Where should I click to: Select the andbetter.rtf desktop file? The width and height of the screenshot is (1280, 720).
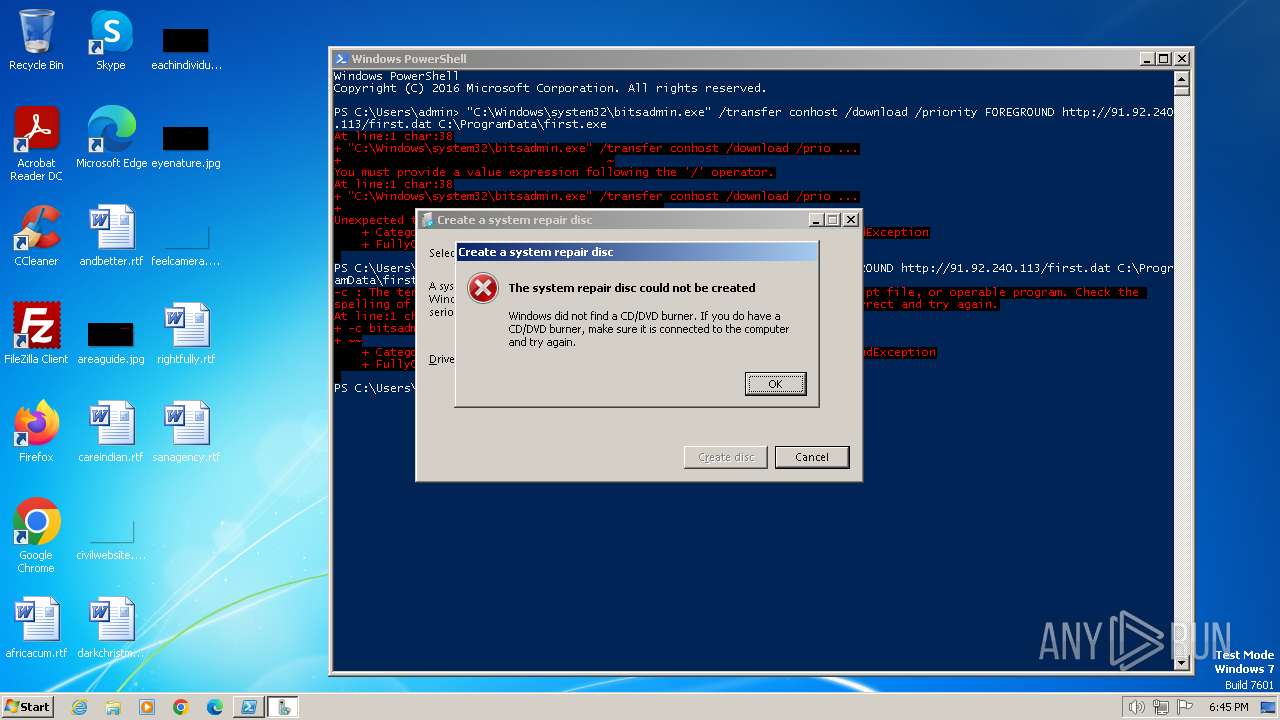[111, 236]
